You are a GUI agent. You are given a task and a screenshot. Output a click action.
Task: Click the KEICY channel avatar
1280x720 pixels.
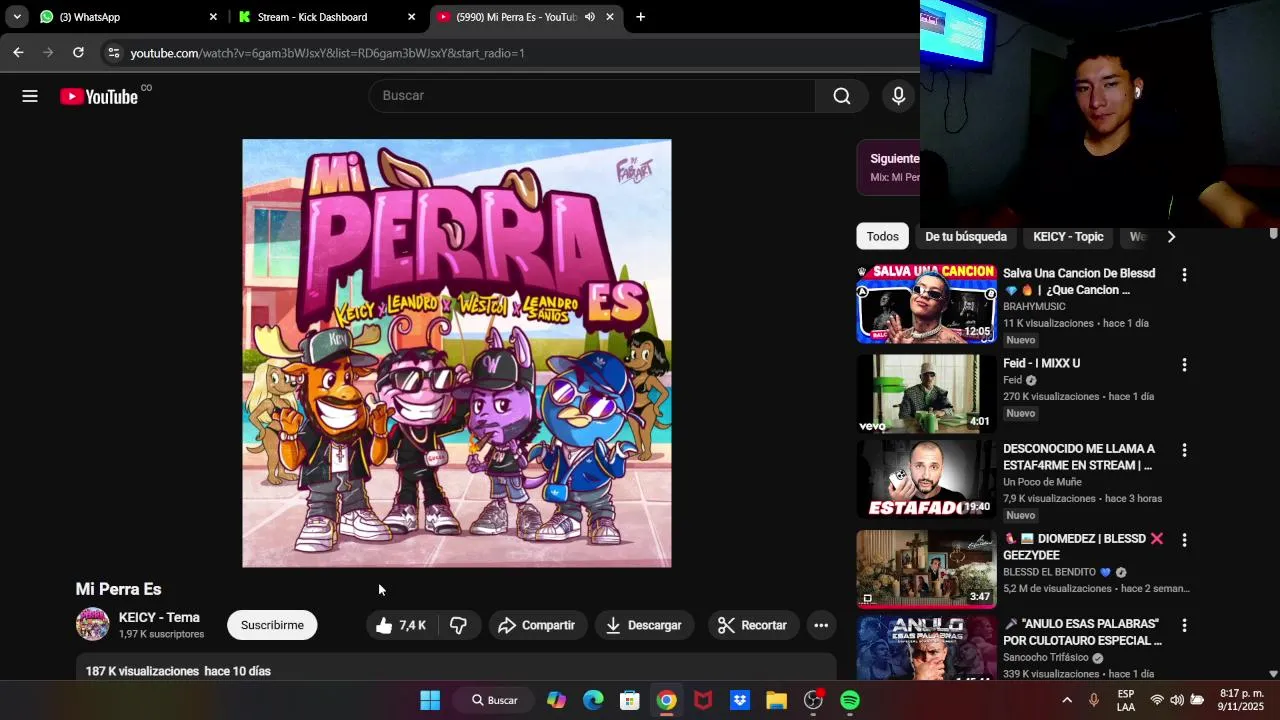pos(93,625)
